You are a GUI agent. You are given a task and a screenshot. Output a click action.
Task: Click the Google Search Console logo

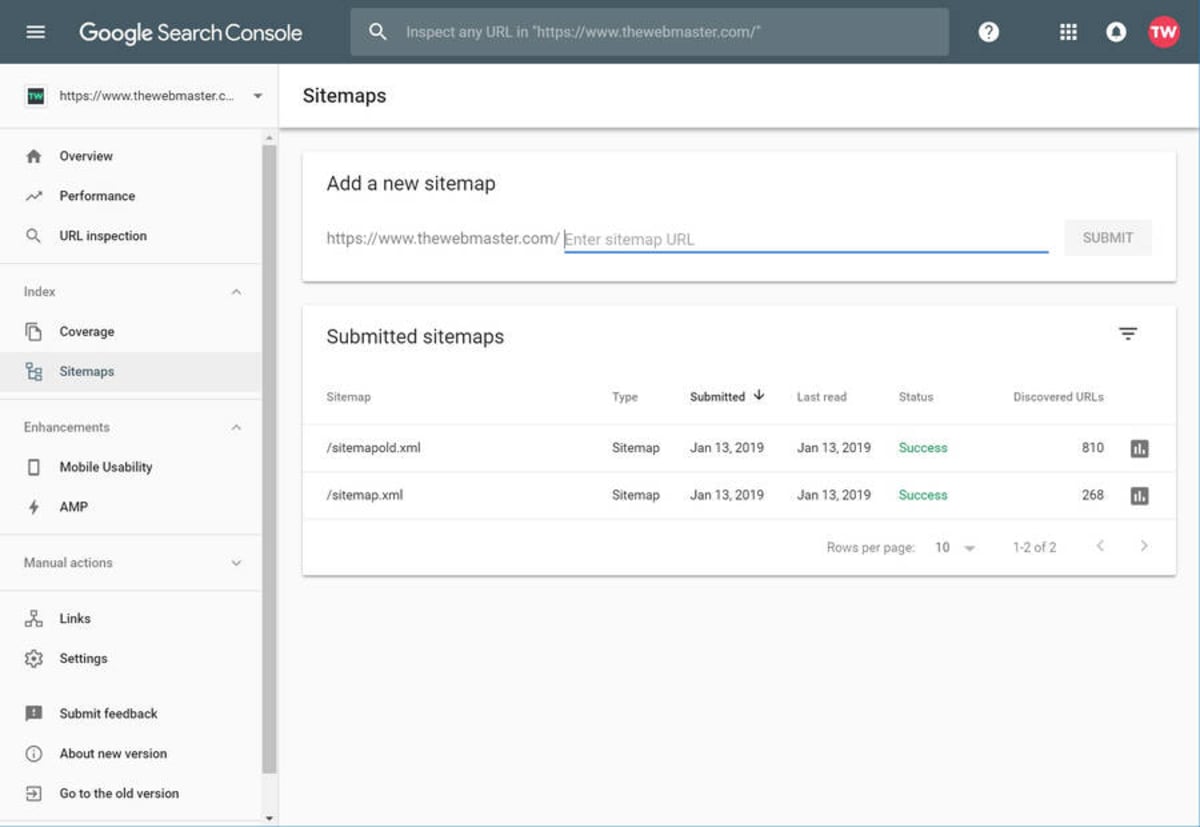pos(190,32)
